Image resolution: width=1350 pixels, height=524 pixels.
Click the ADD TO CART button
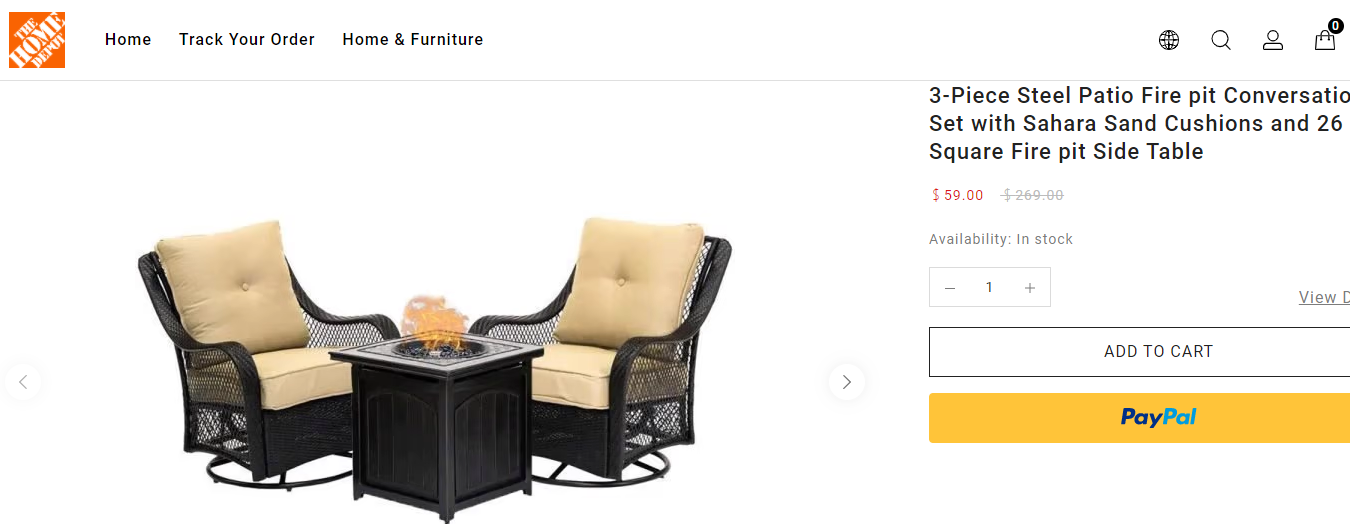(x=1139, y=352)
